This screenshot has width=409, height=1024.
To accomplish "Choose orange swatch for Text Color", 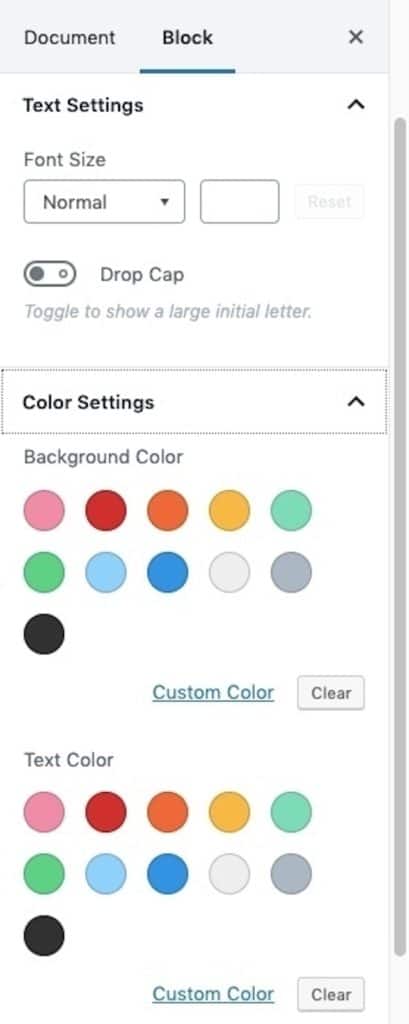I will coord(168,812).
